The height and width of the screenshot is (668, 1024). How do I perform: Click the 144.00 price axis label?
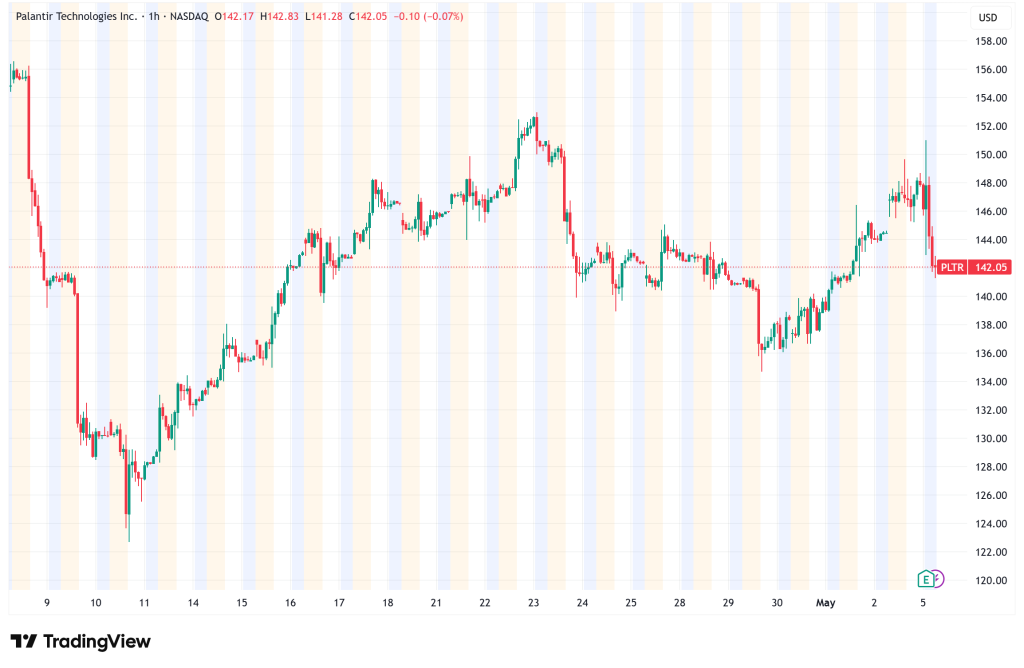tap(991, 240)
